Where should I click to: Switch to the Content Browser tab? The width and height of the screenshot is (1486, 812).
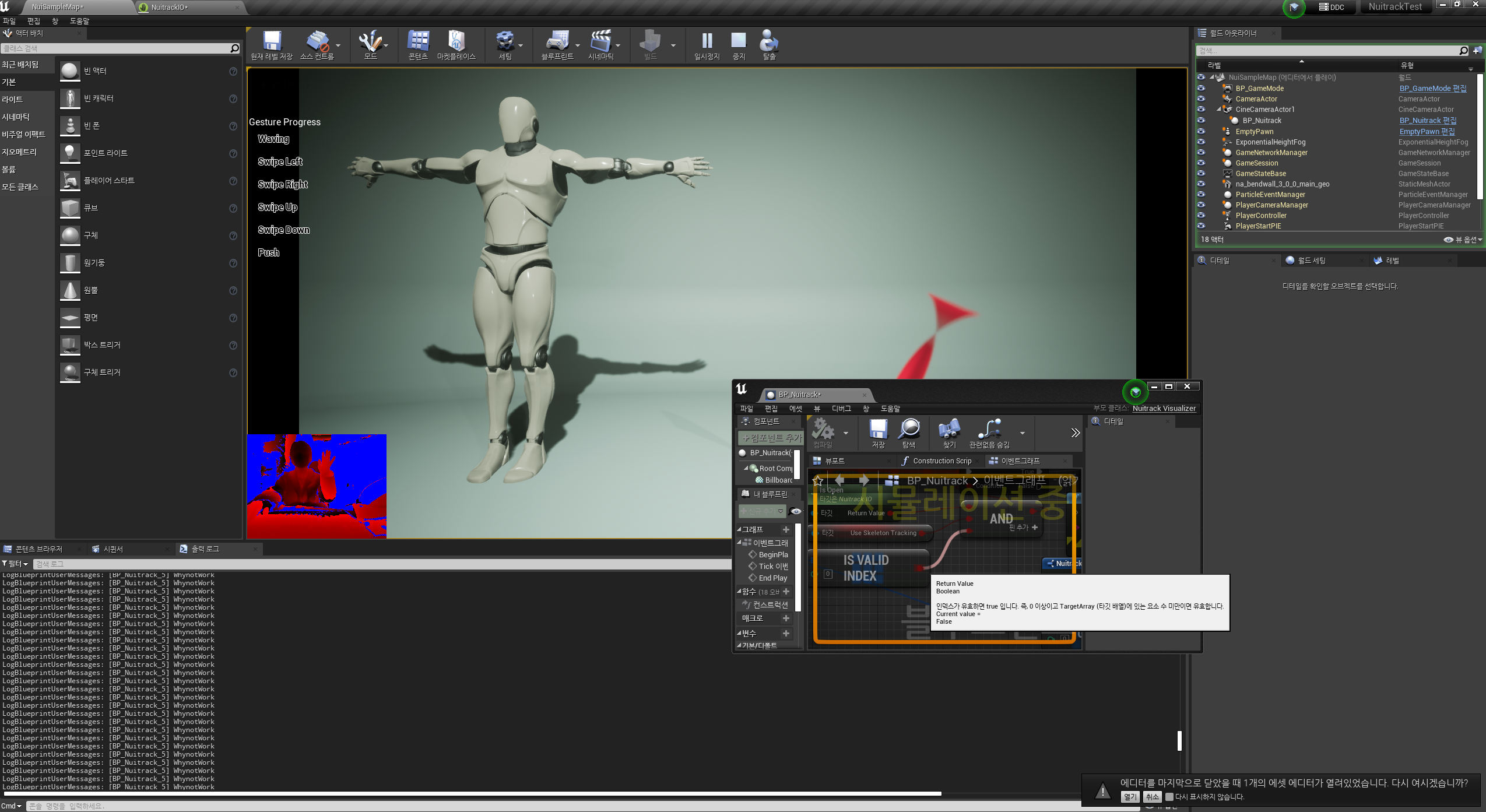coord(38,549)
